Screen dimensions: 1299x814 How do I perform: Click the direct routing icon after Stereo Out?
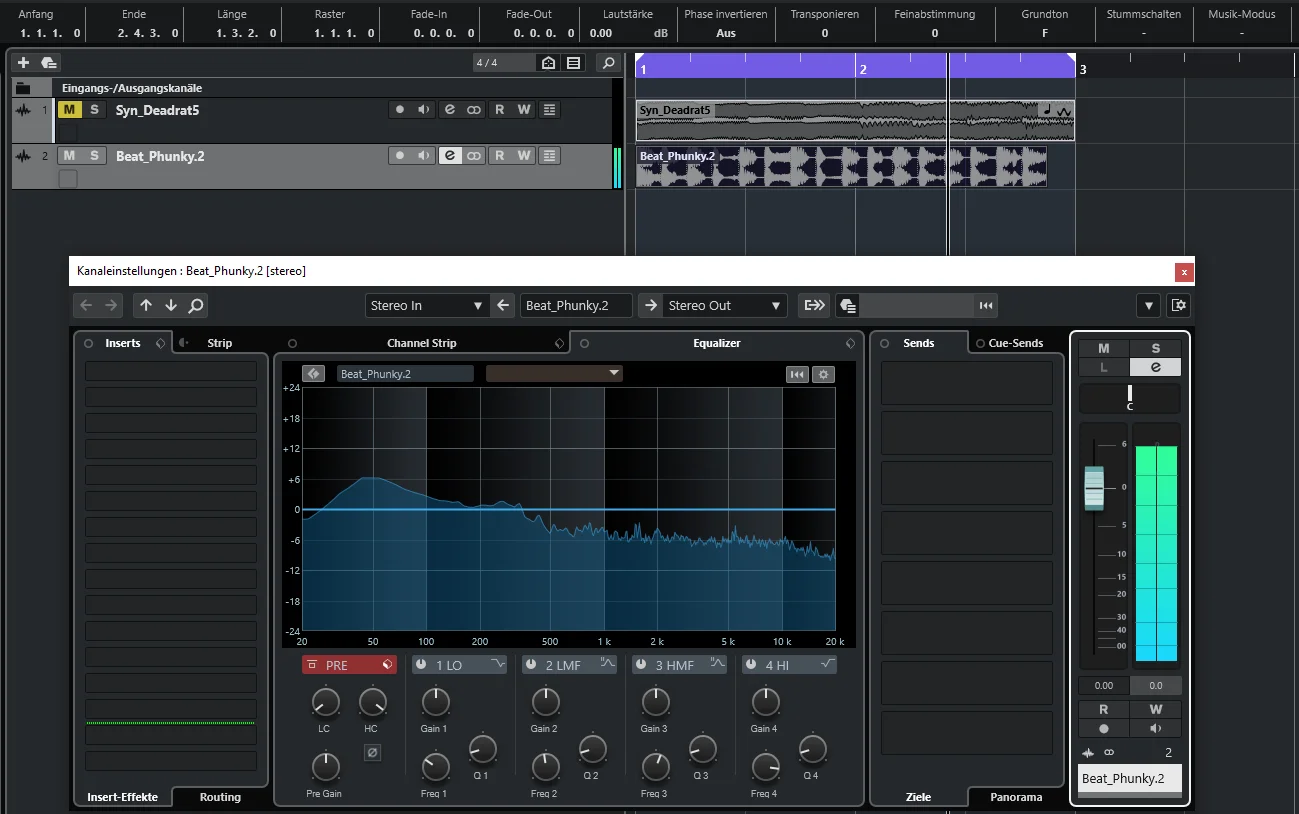(x=815, y=305)
